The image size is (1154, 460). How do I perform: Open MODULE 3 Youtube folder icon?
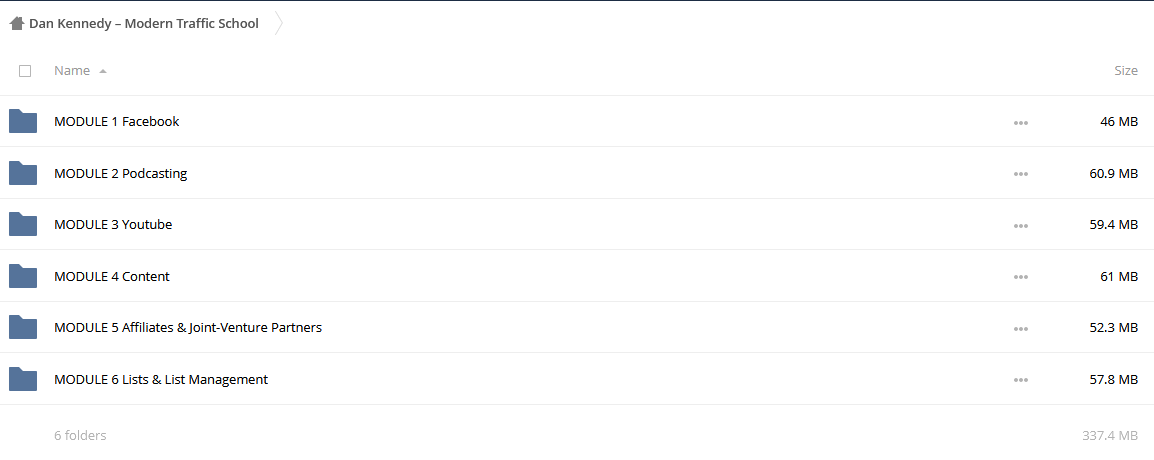pyautogui.click(x=23, y=224)
